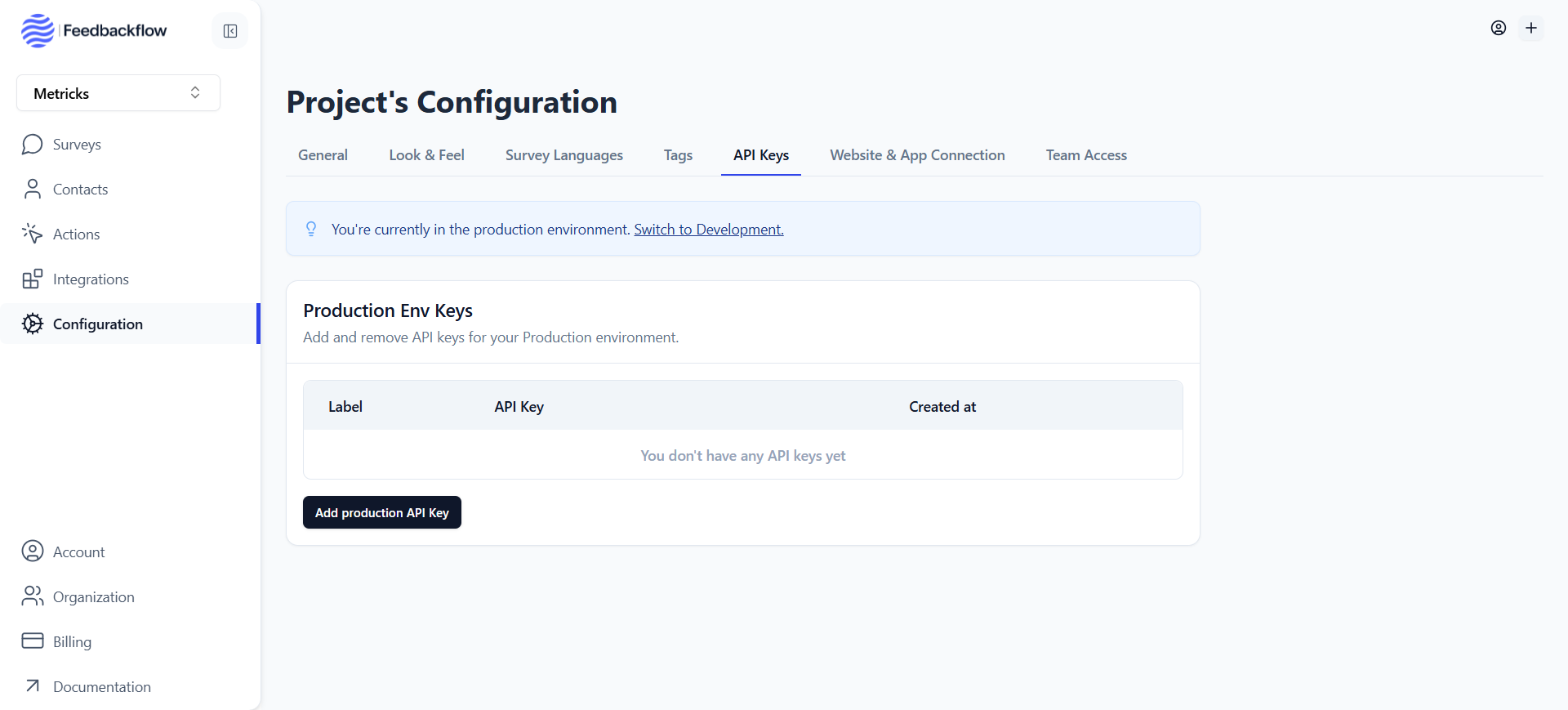
Task: Click the Project's Configuration page title
Action: tap(452, 102)
